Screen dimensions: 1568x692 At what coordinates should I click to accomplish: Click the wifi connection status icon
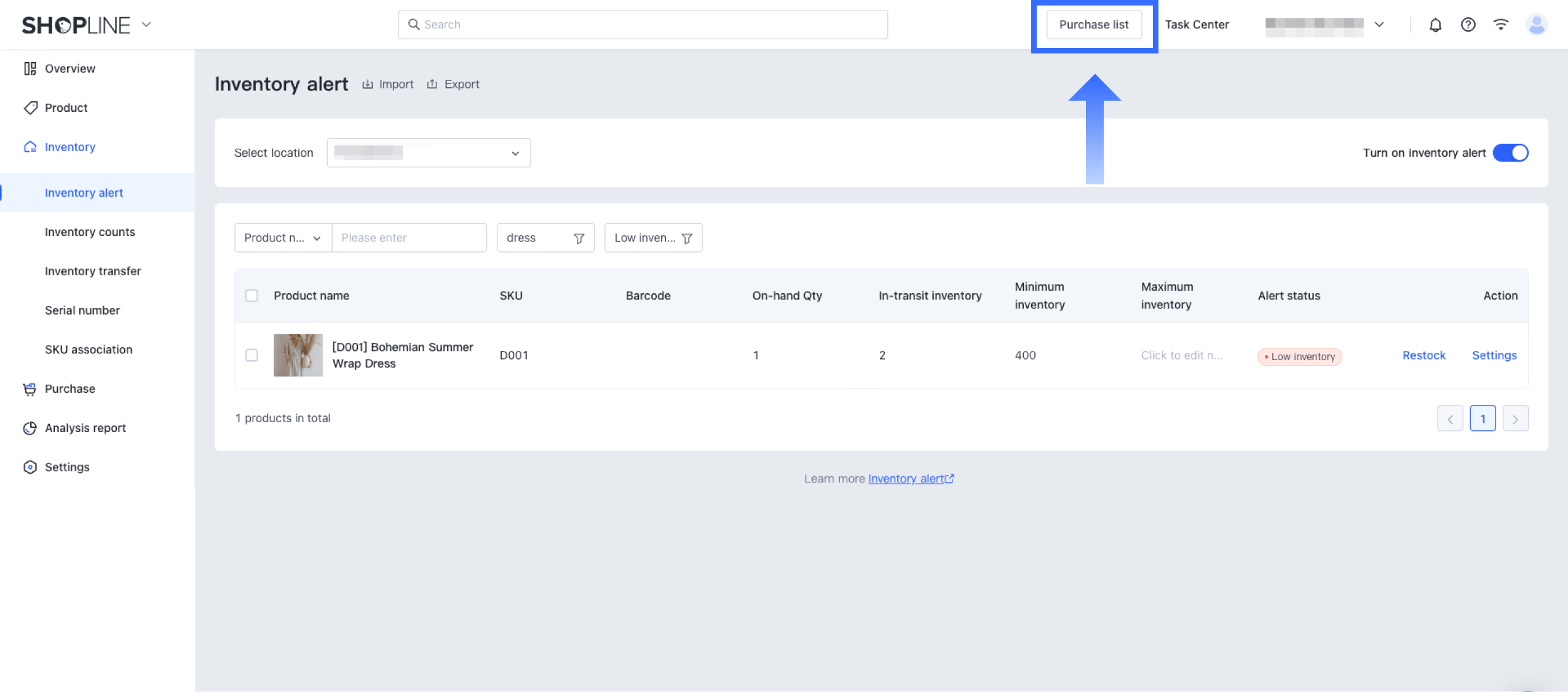pos(1500,25)
